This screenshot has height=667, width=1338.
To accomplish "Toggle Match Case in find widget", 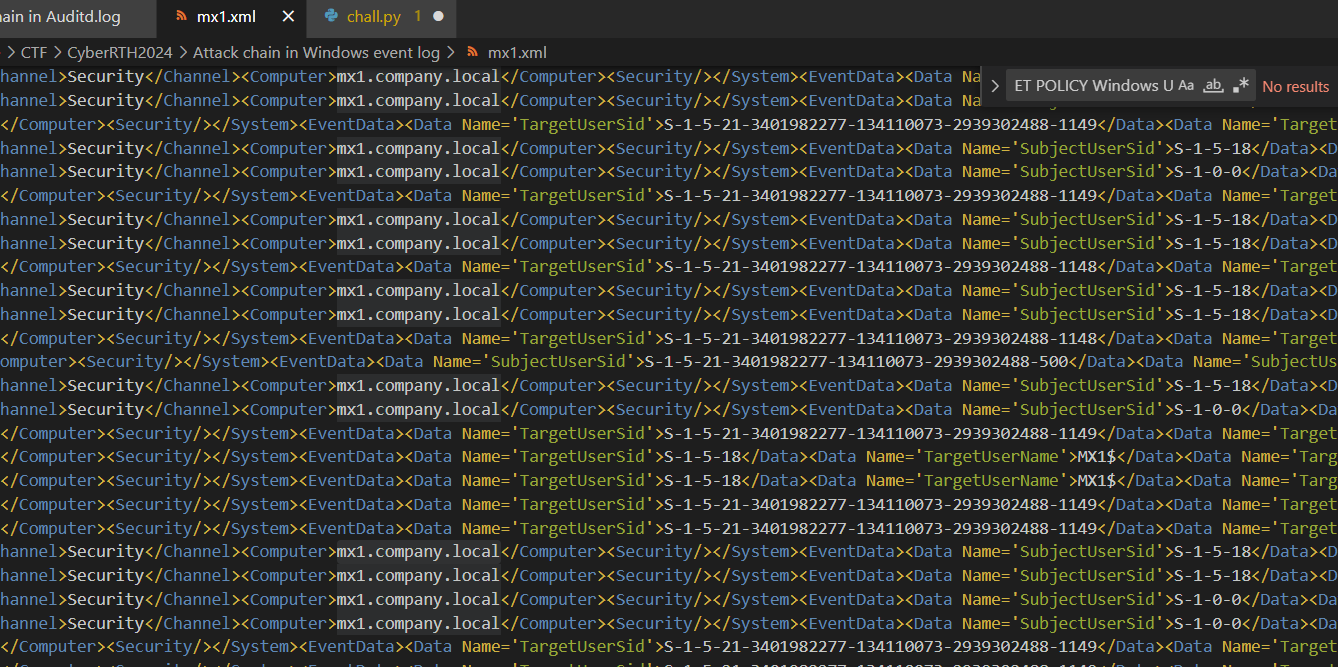I will pos(1186,86).
